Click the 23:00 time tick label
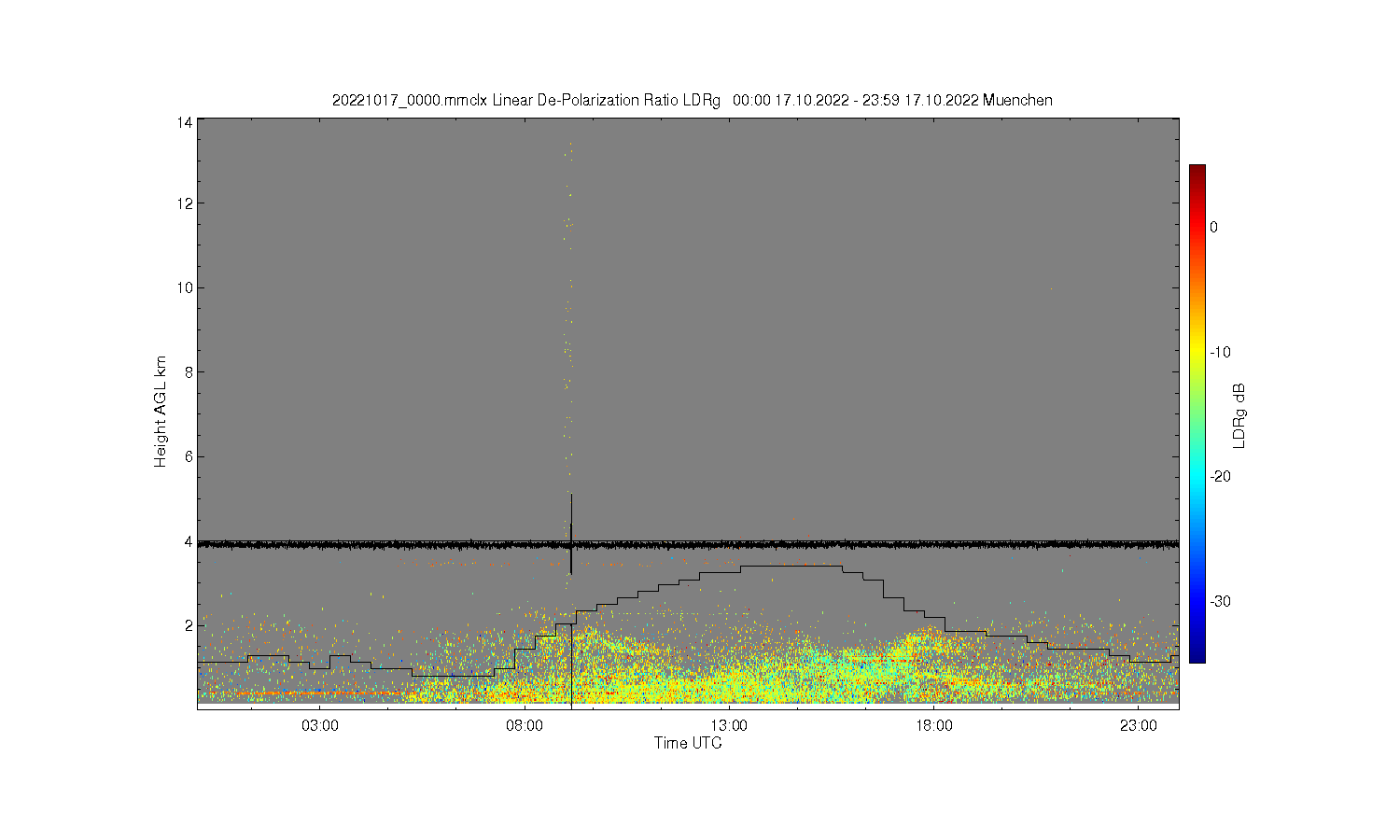This screenshot has height=840, width=1400. coord(1139,725)
